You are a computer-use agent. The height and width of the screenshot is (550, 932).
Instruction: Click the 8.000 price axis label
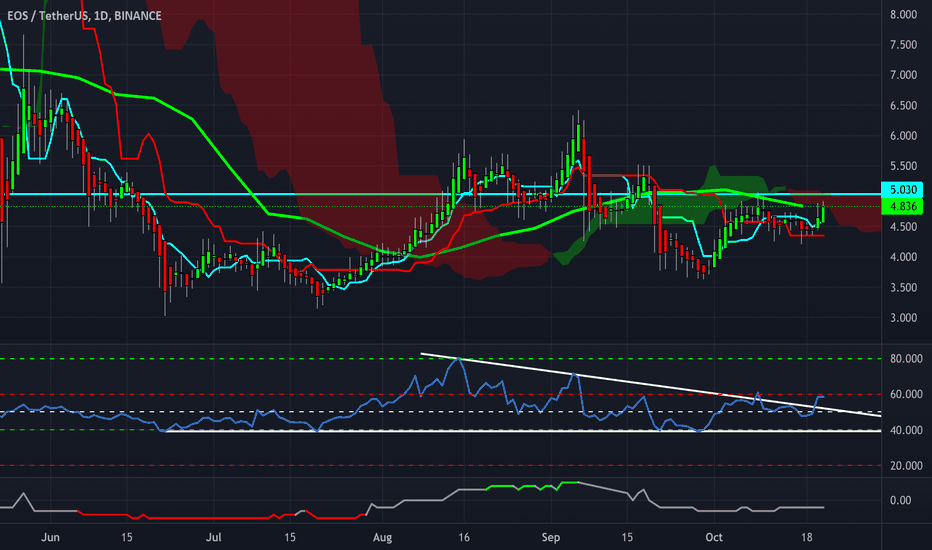(903, 14)
